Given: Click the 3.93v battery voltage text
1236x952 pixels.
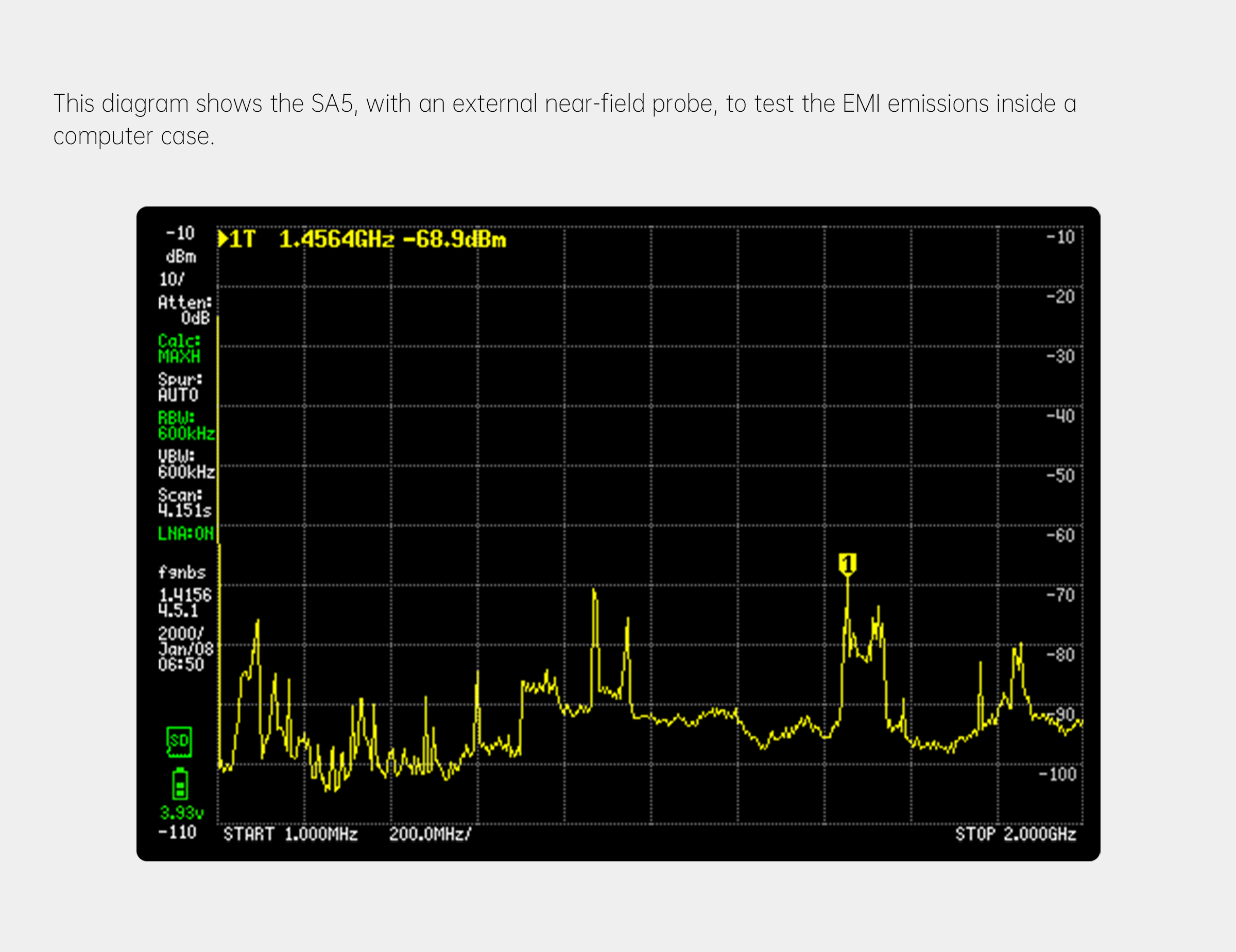Looking at the screenshot, I should 181,813.
